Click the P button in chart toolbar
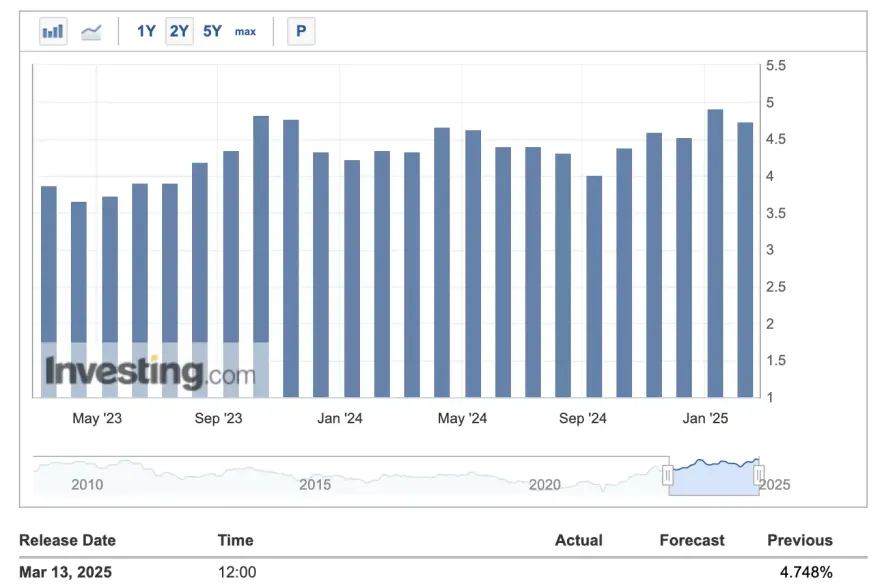Screen dimensions: 882x584 click(300, 31)
